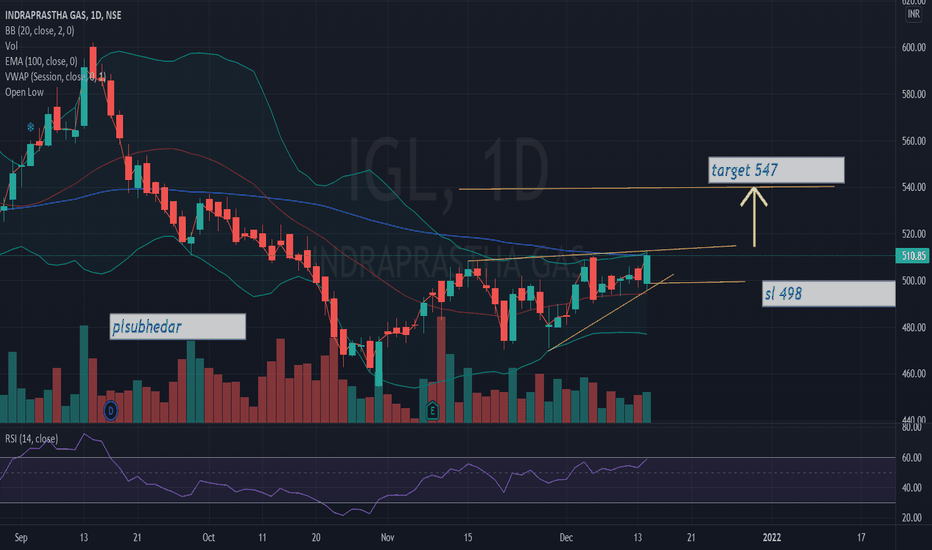The height and width of the screenshot is (550, 932).
Task: Click the 580.00 price axis label
Action: [x=914, y=94]
